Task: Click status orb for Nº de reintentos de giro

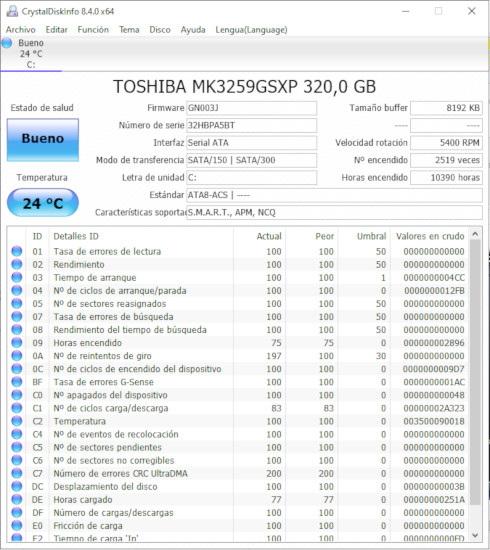Action: pyautogui.click(x=16, y=356)
